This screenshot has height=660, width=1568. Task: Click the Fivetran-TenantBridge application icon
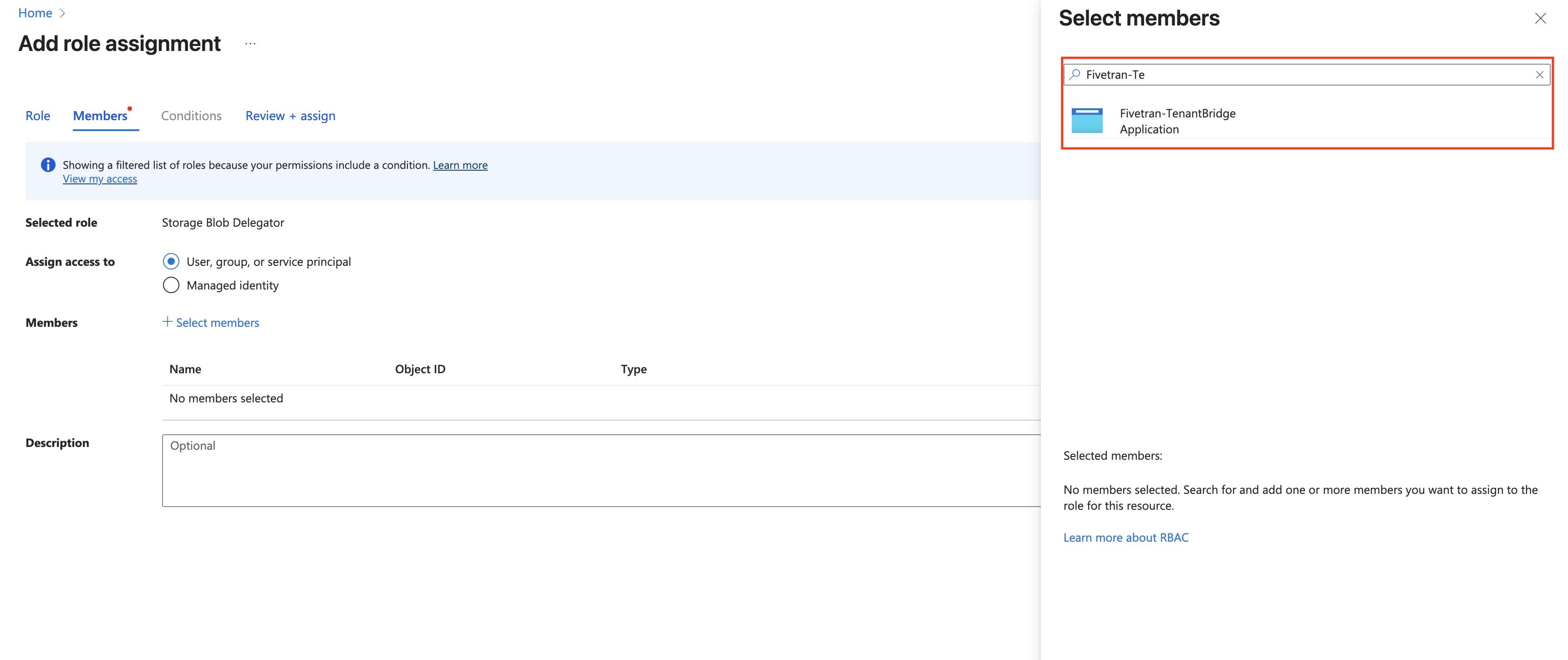(1086, 121)
